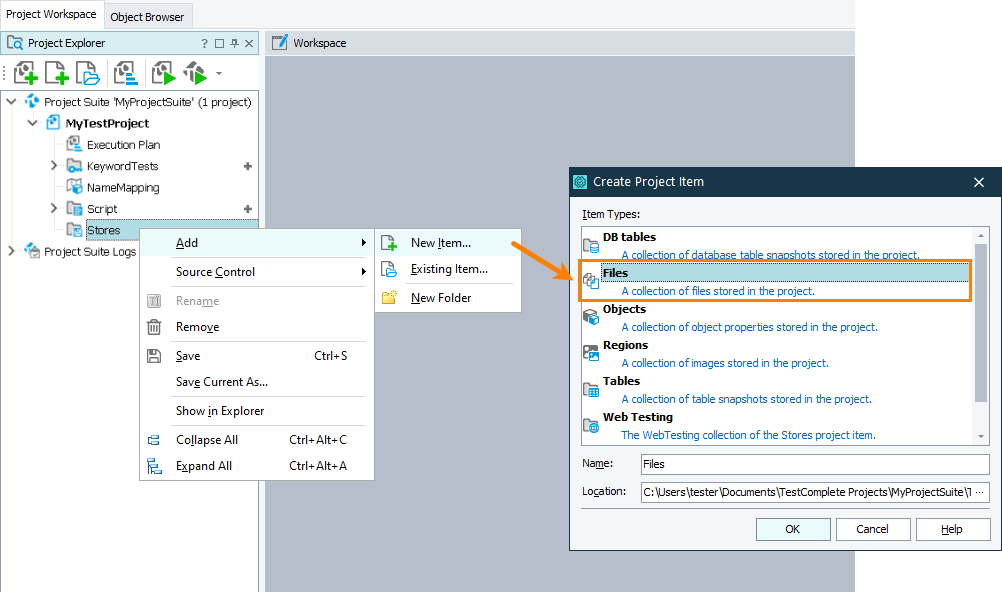Click the New Project toolbar icon
This screenshot has height=592, width=1002.
(x=56, y=72)
